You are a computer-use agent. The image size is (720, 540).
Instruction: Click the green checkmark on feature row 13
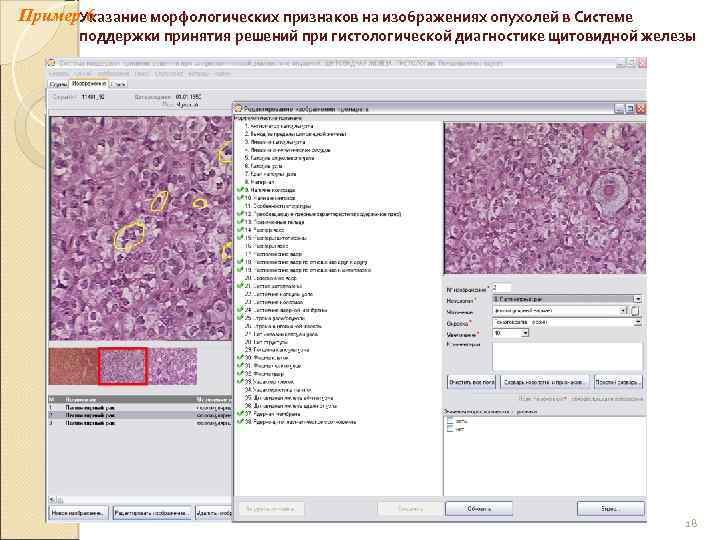click(240, 222)
